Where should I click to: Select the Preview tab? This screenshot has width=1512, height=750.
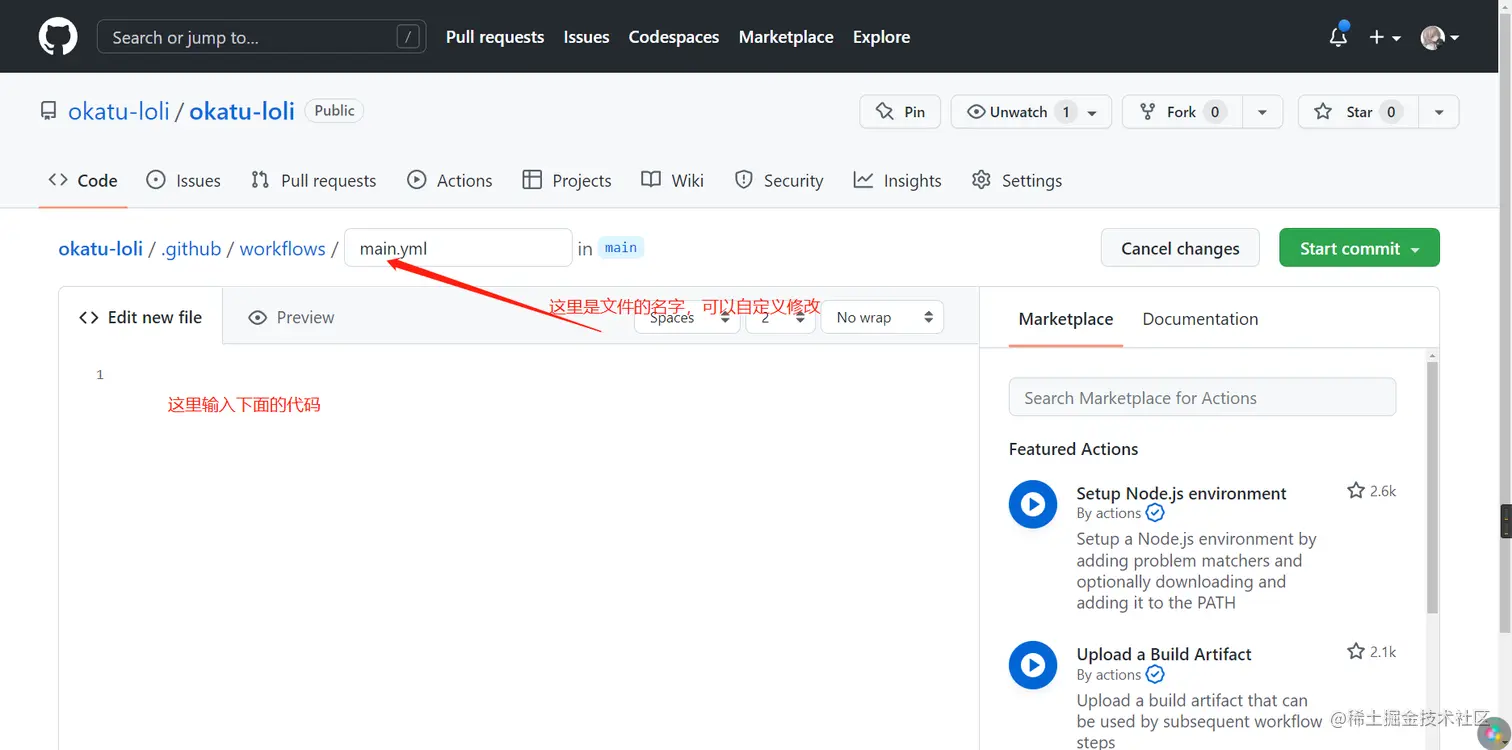coord(291,317)
